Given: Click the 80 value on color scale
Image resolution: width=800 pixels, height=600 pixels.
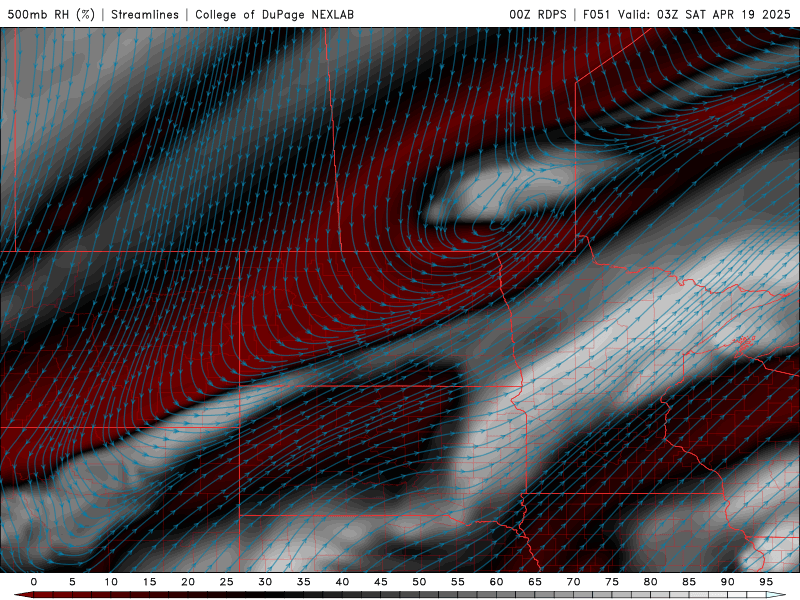Looking at the screenshot, I should coord(650,582).
